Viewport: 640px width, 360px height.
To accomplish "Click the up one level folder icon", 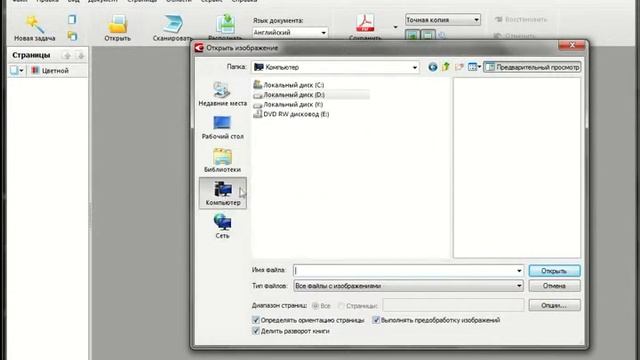I will pyautogui.click(x=446, y=67).
